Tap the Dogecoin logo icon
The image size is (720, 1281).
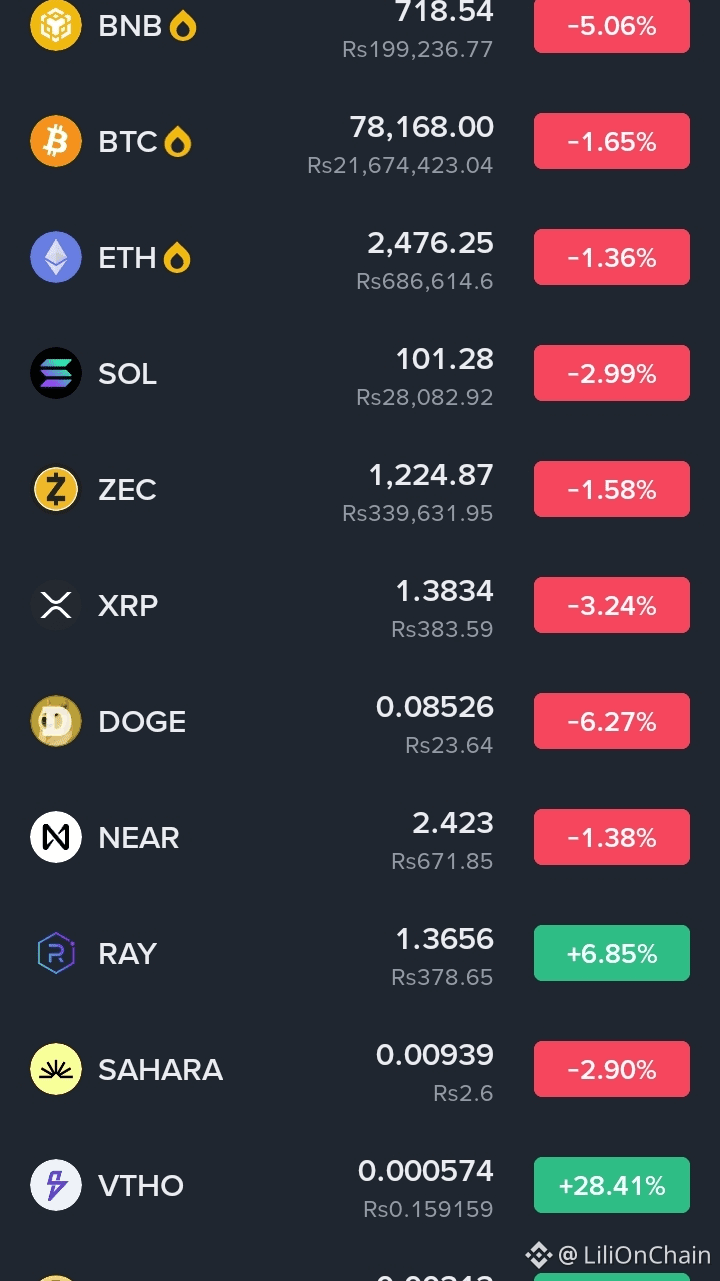56,721
